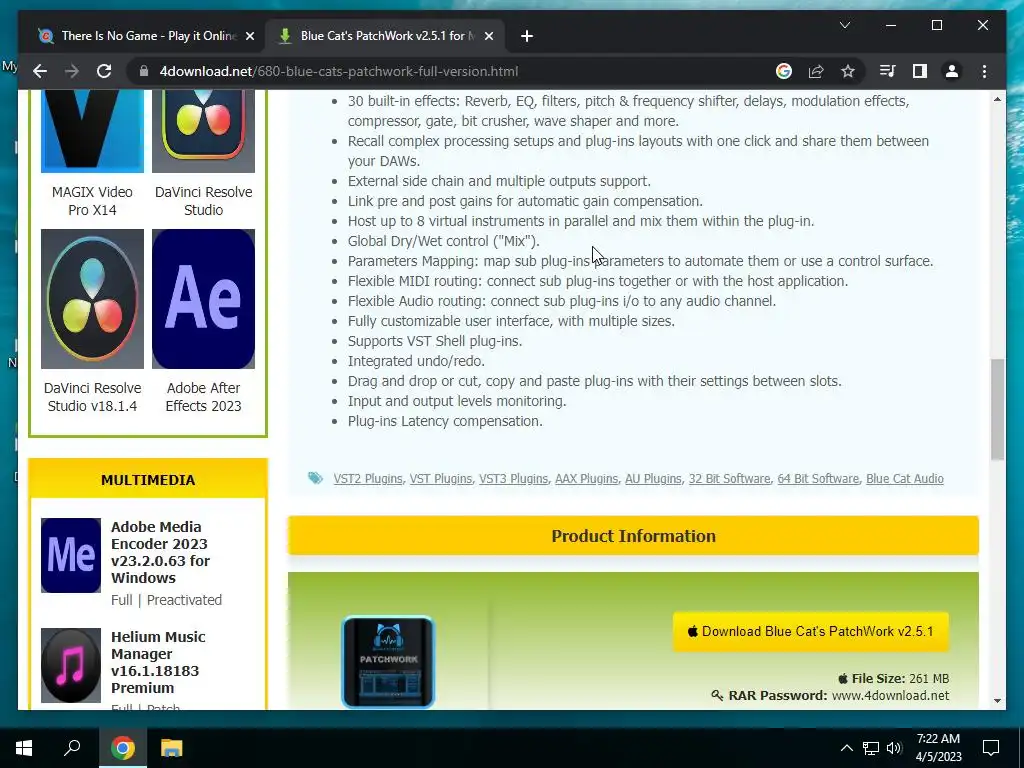The height and width of the screenshot is (768, 1024).
Task: Open the 64 Bit Software tag
Action: (818, 479)
